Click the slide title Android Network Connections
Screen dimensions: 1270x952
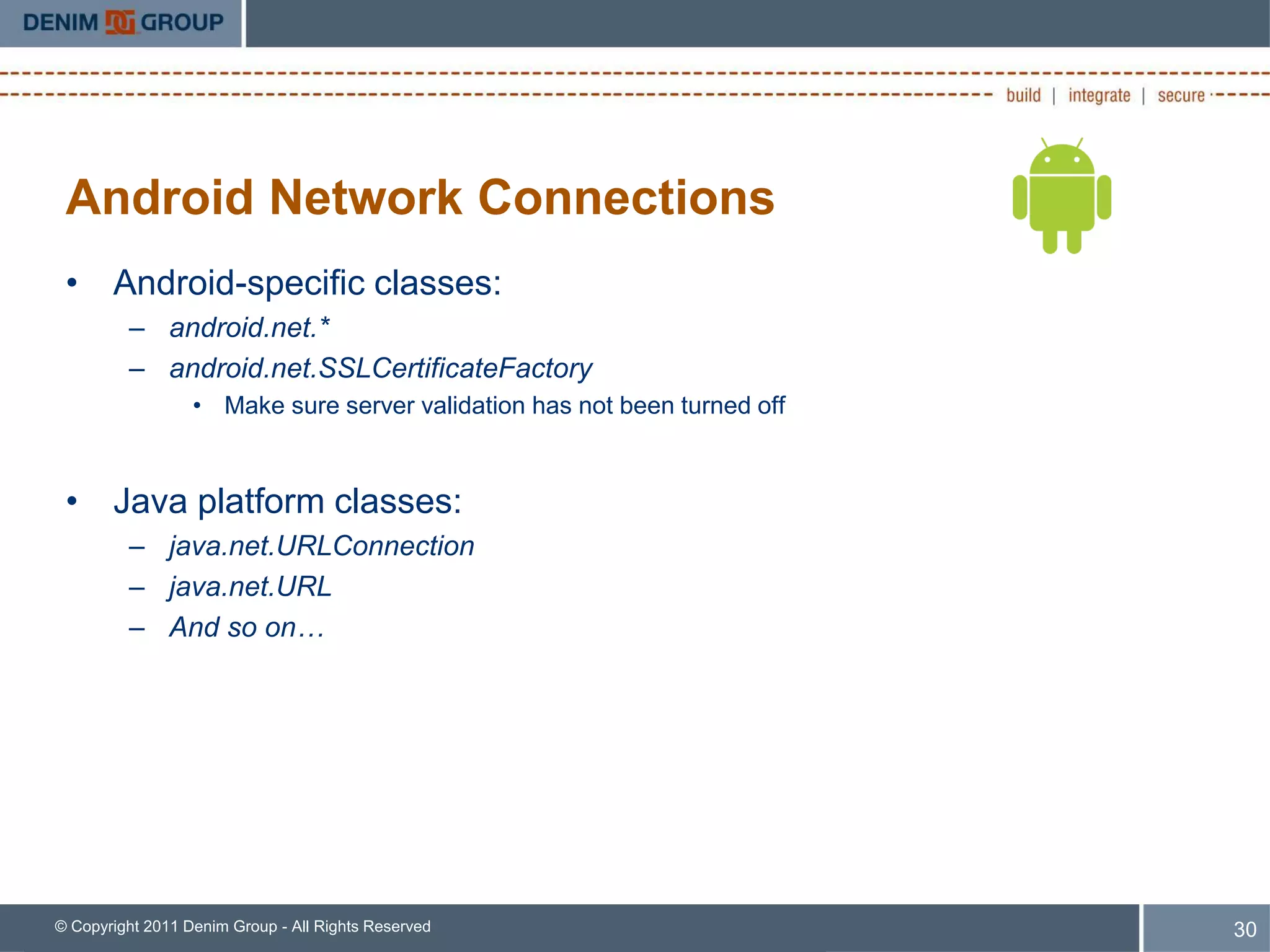[420, 198]
